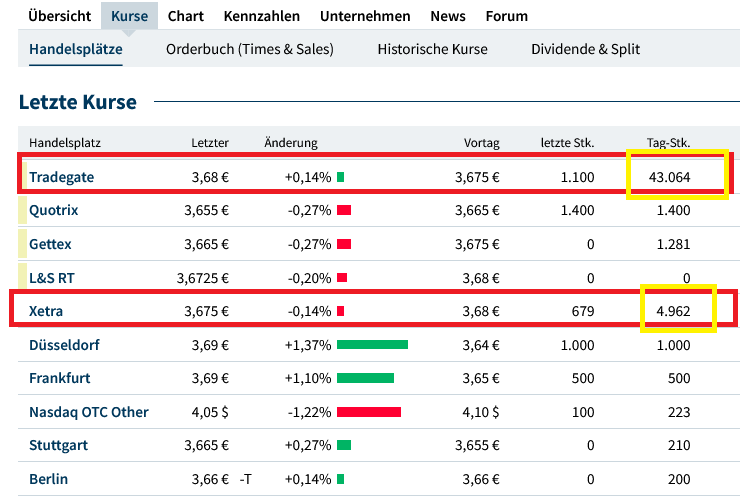The image size is (740, 498).
Task: Click the Vortag column header
Action: [x=481, y=143]
